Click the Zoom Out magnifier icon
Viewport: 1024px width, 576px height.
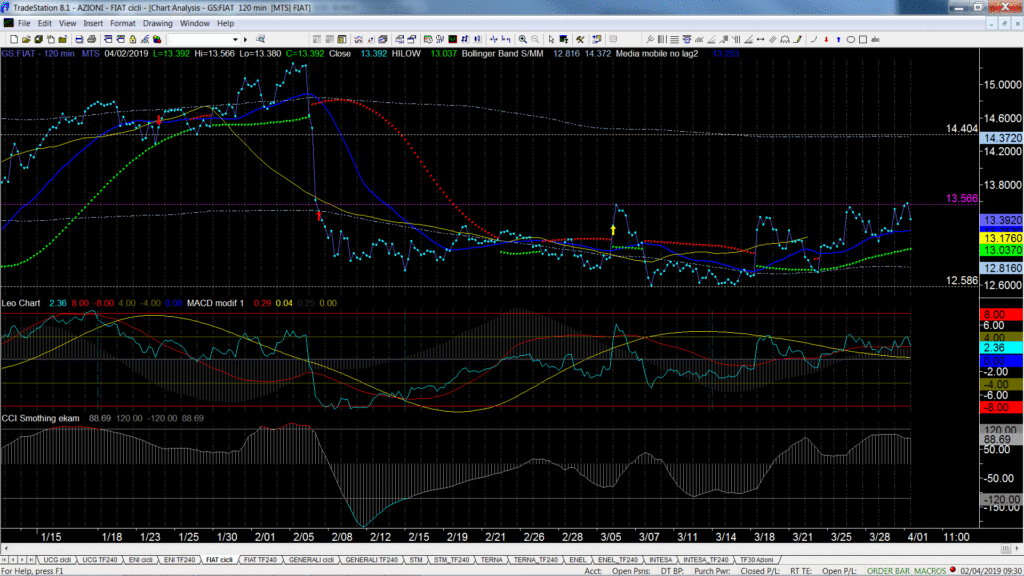coord(535,39)
